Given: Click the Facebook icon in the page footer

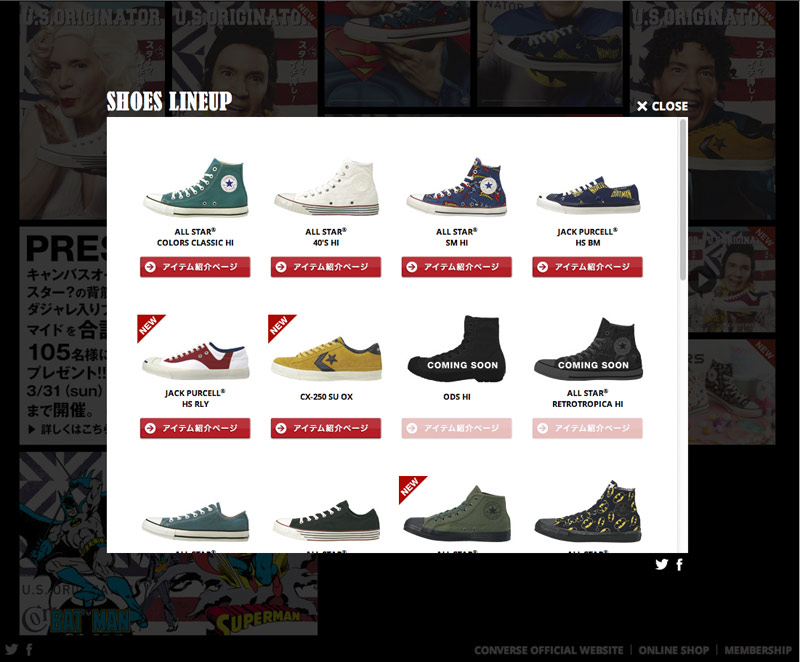Looking at the screenshot, I should 29,649.
